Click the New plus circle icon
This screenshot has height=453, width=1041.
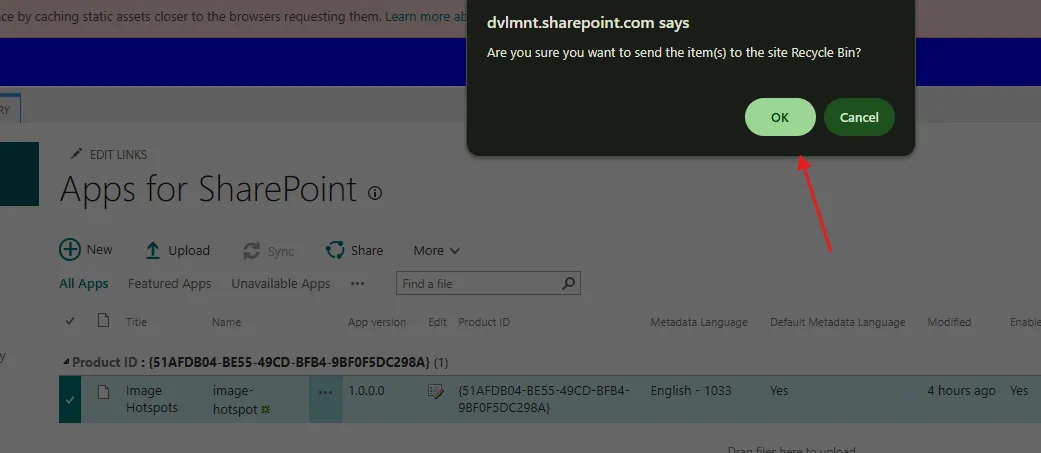click(x=70, y=250)
